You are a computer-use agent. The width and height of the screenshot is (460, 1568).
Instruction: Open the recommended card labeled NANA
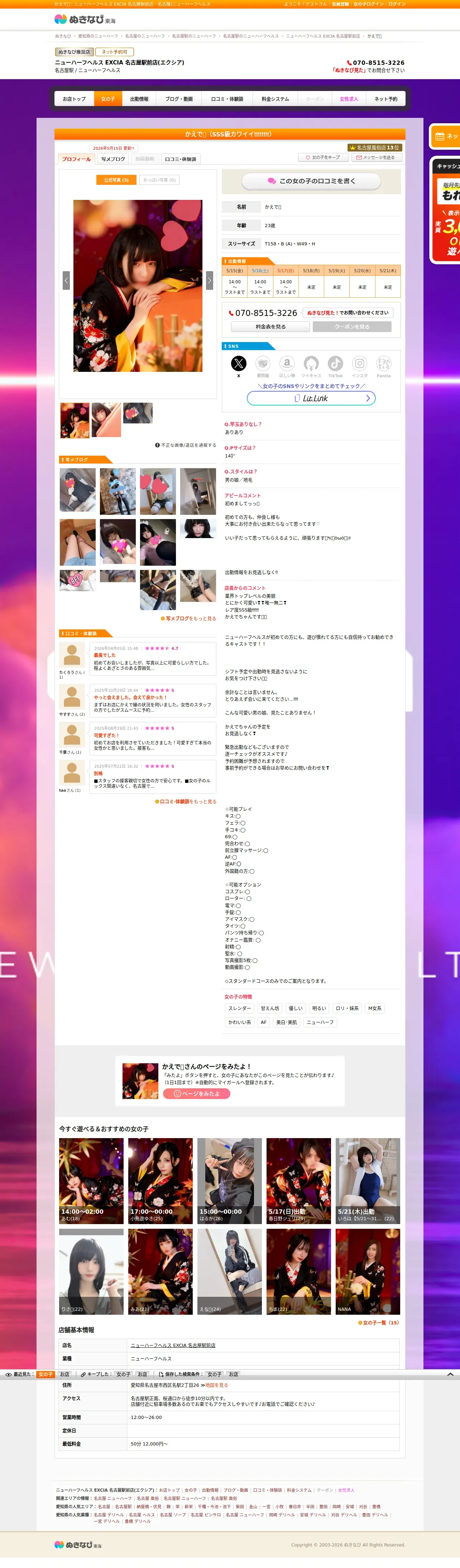pos(368,1271)
